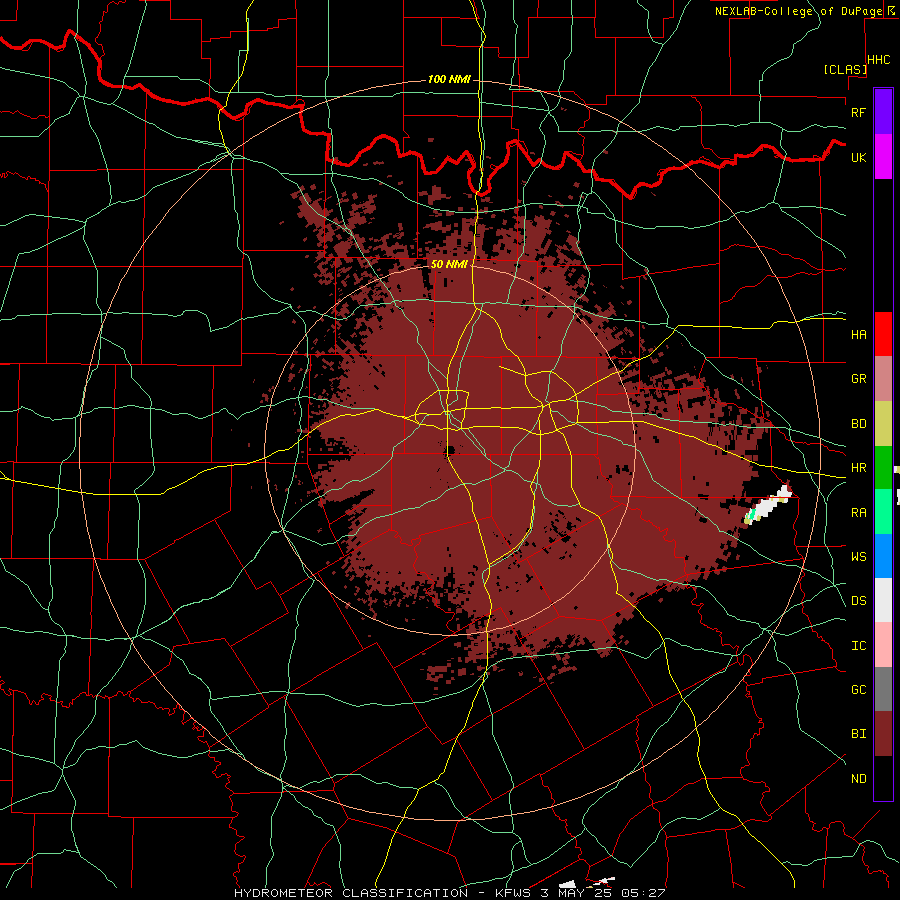Click the [CLAS] units label
This screenshot has height=900, width=900.
coord(845,69)
